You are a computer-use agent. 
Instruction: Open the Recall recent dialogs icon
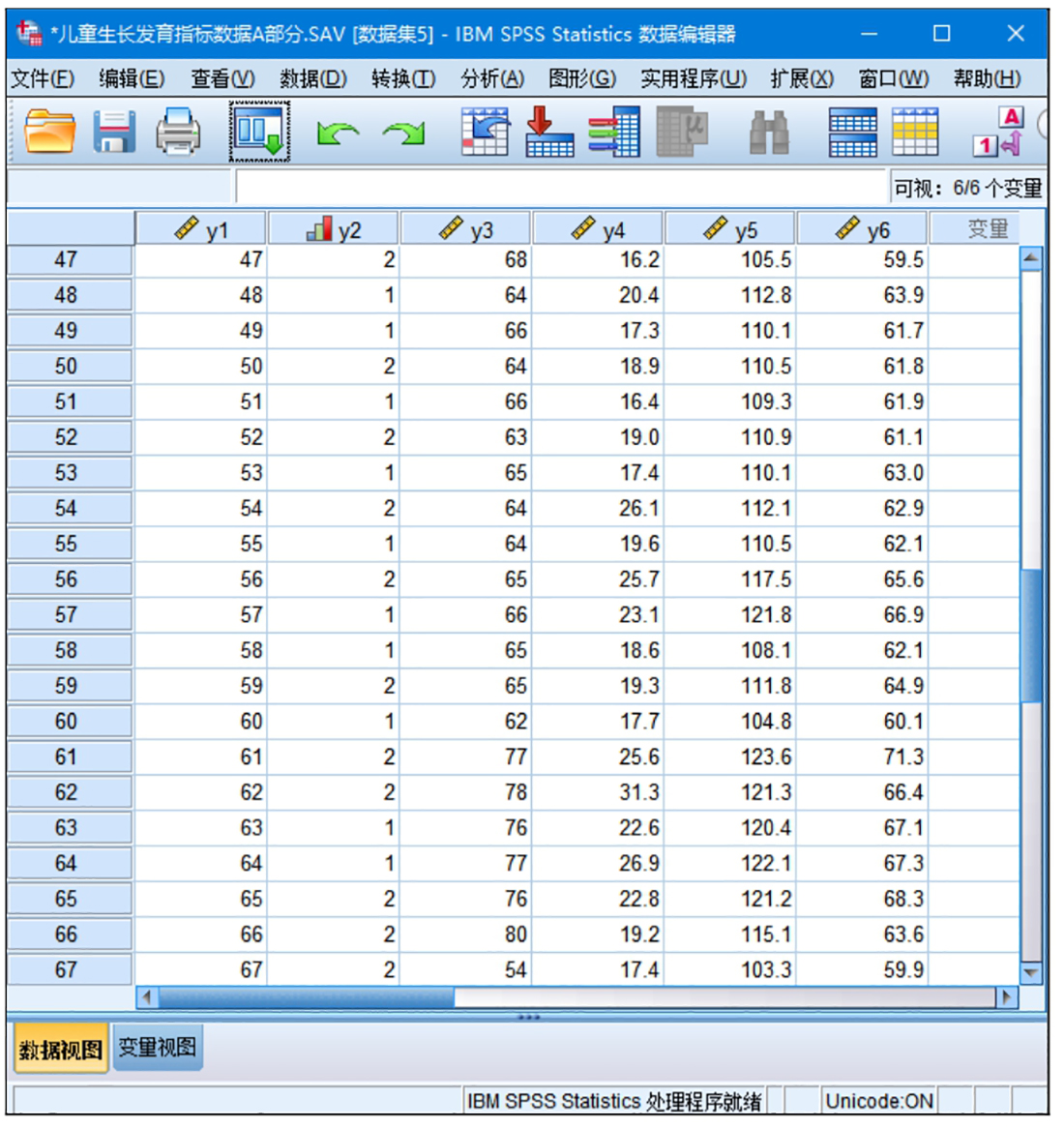tap(259, 132)
